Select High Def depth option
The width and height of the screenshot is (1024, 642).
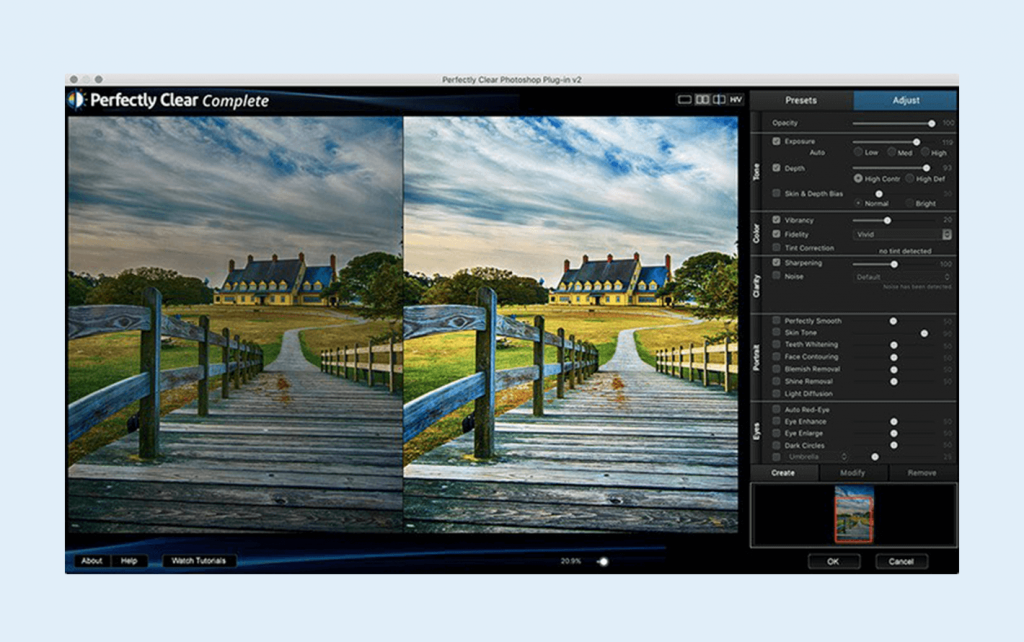909,178
